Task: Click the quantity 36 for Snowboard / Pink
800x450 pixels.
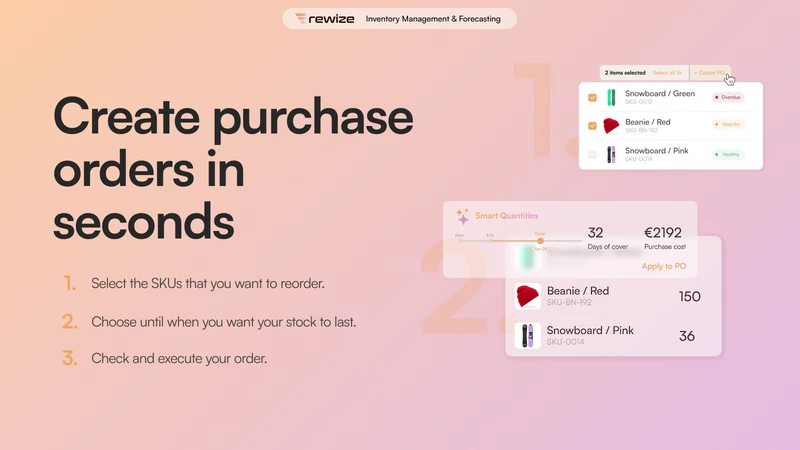Action: pyautogui.click(x=687, y=336)
